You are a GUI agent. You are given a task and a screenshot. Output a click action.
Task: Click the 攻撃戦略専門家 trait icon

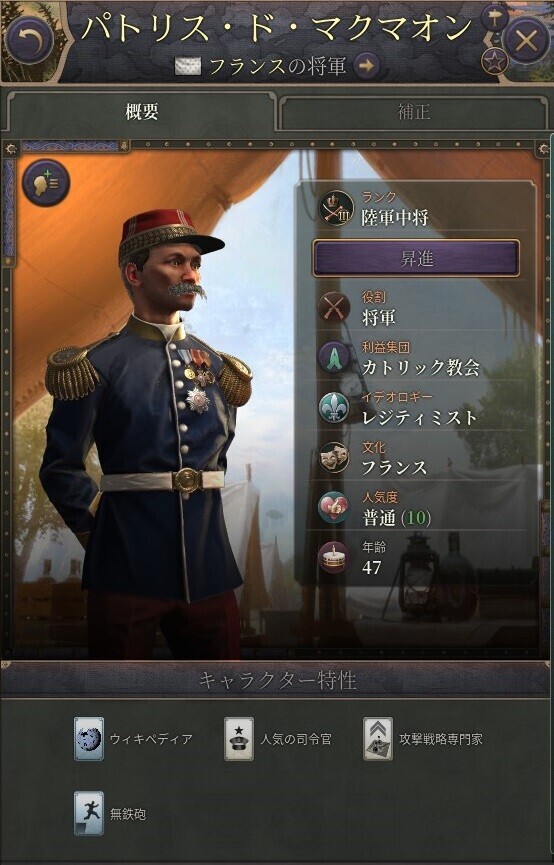pos(378,739)
